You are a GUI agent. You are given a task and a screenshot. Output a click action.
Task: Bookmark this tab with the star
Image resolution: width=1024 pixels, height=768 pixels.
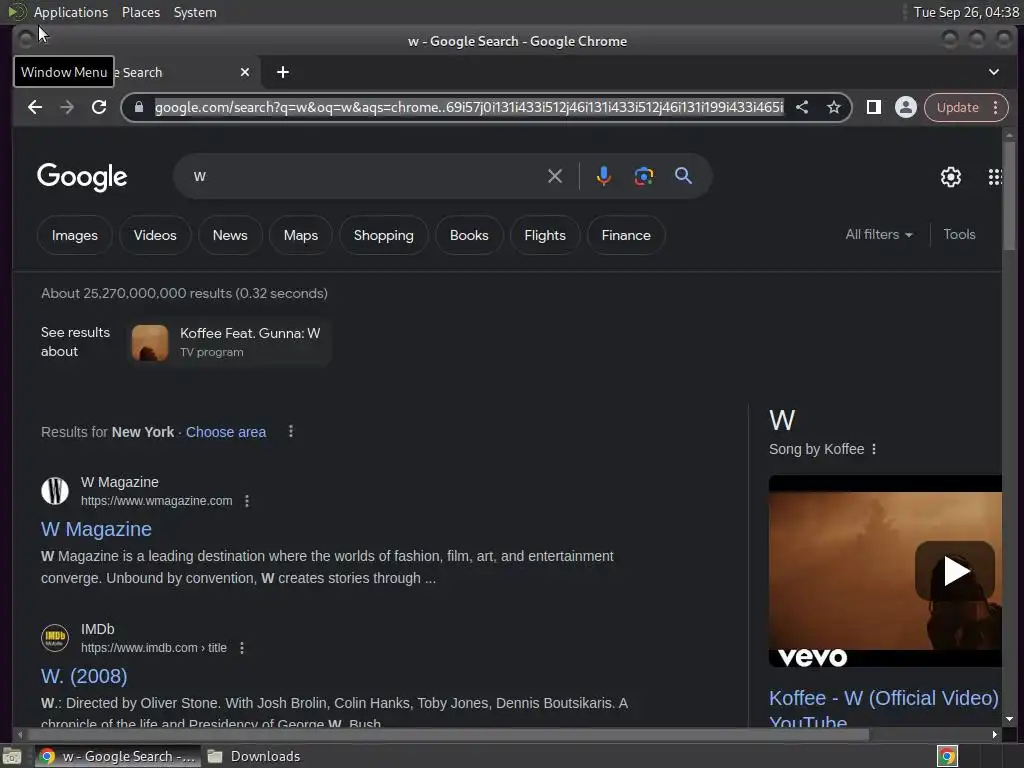(833, 107)
